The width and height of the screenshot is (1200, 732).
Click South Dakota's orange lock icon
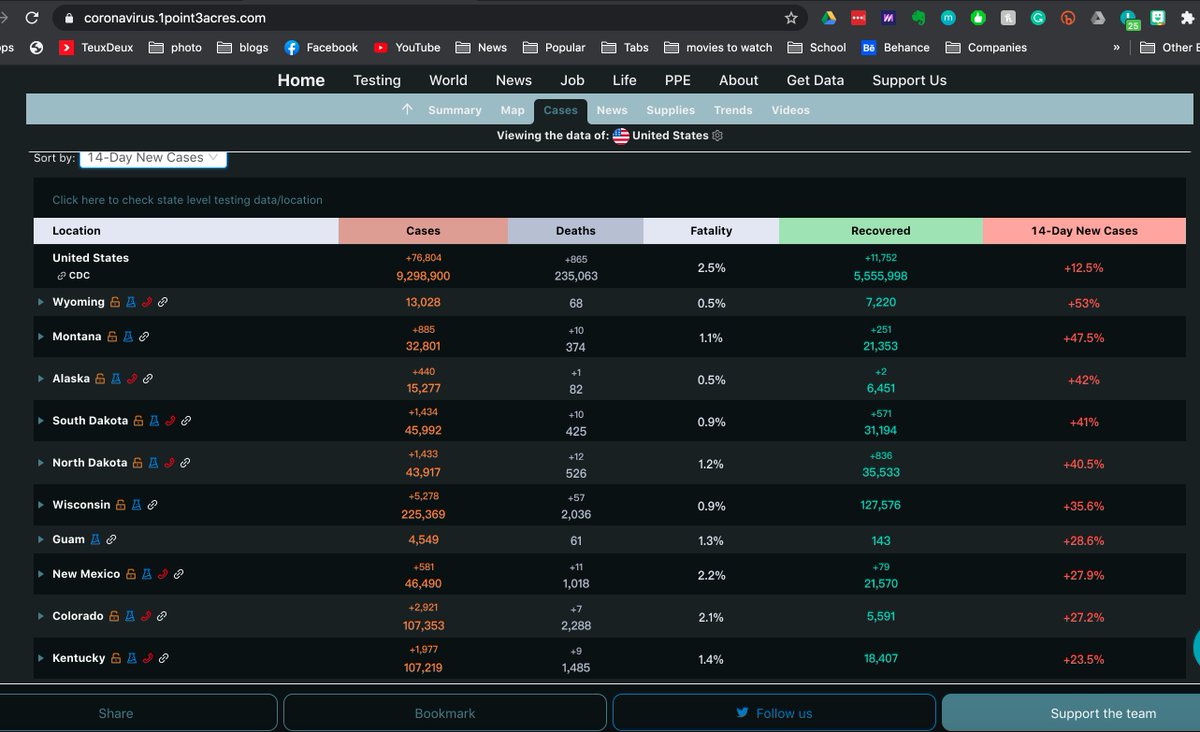pos(138,421)
